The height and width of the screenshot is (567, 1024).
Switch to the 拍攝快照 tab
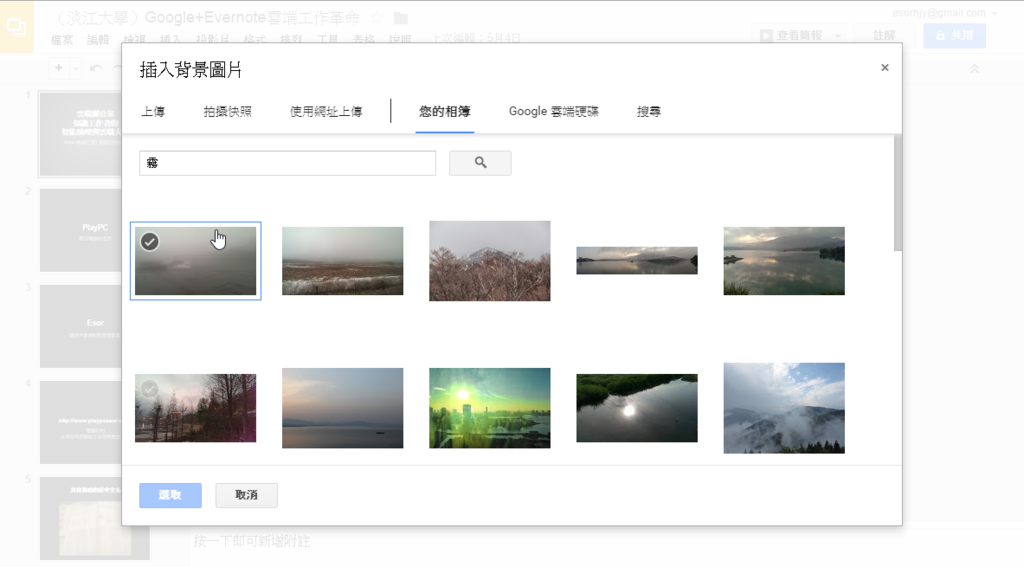pyautogui.click(x=227, y=112)
